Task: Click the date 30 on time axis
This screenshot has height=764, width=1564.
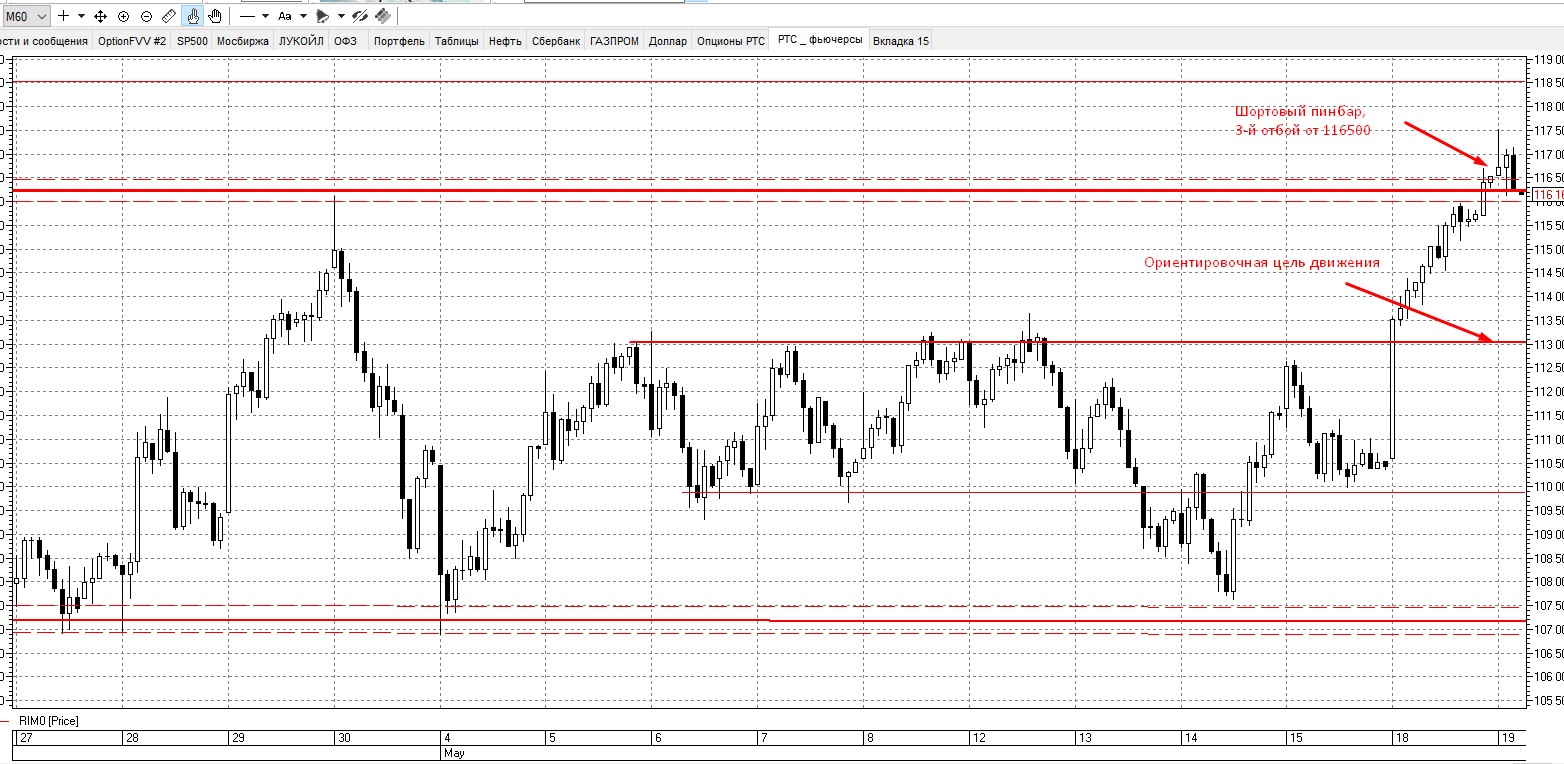Action: tap(345, 738)
